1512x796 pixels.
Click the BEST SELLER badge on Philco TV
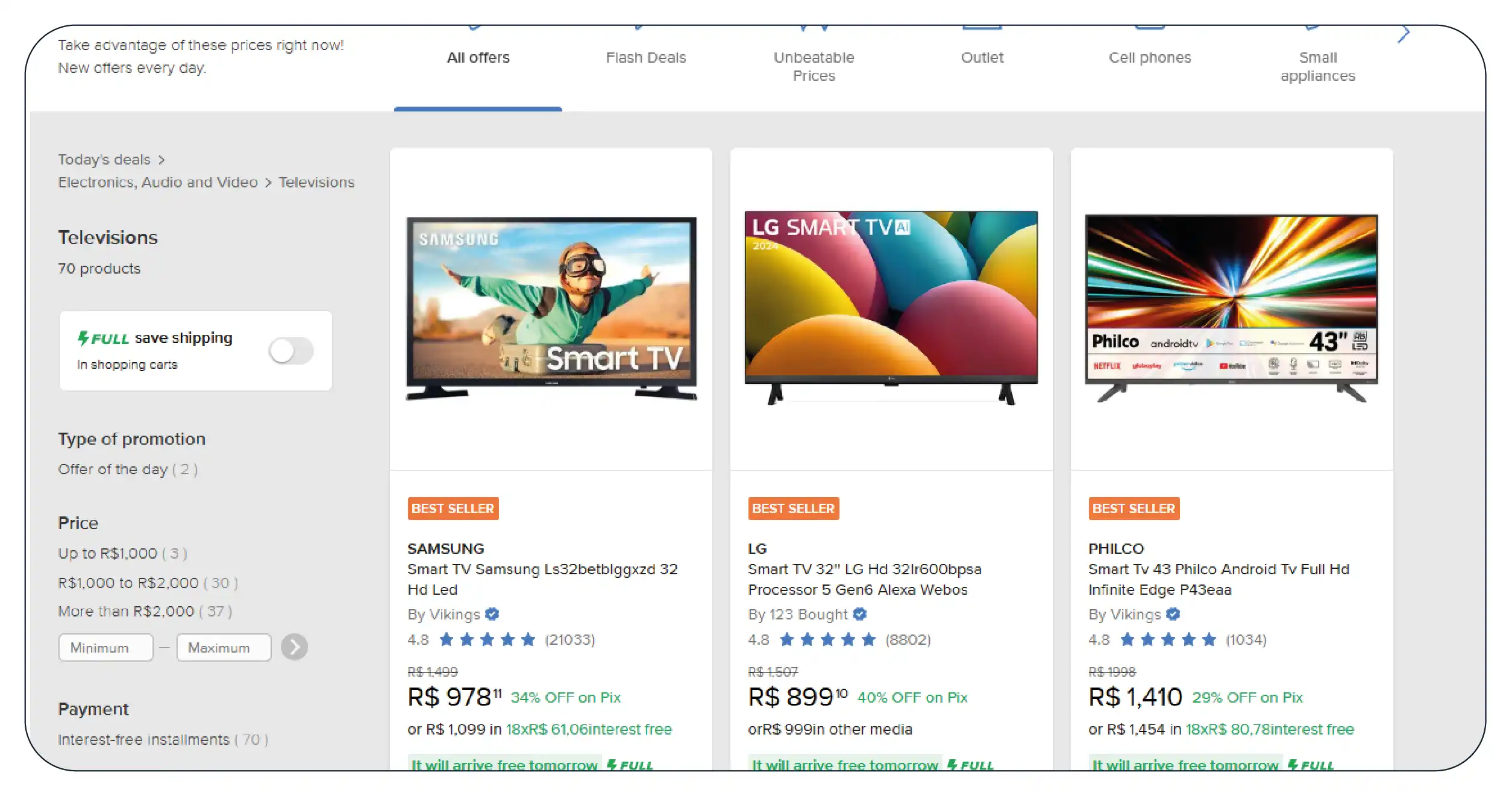1134,509
